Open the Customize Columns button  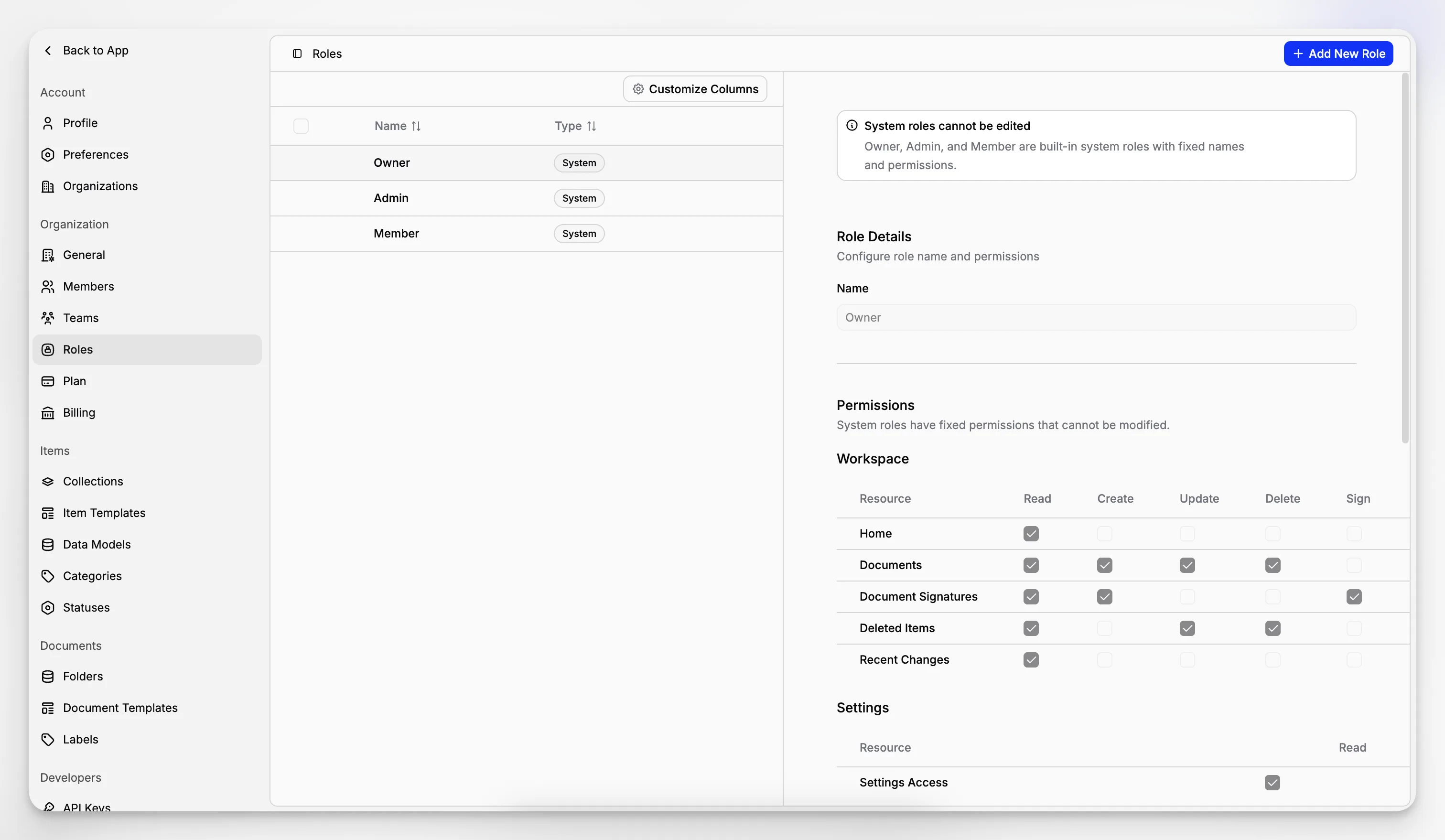[695, 89]
